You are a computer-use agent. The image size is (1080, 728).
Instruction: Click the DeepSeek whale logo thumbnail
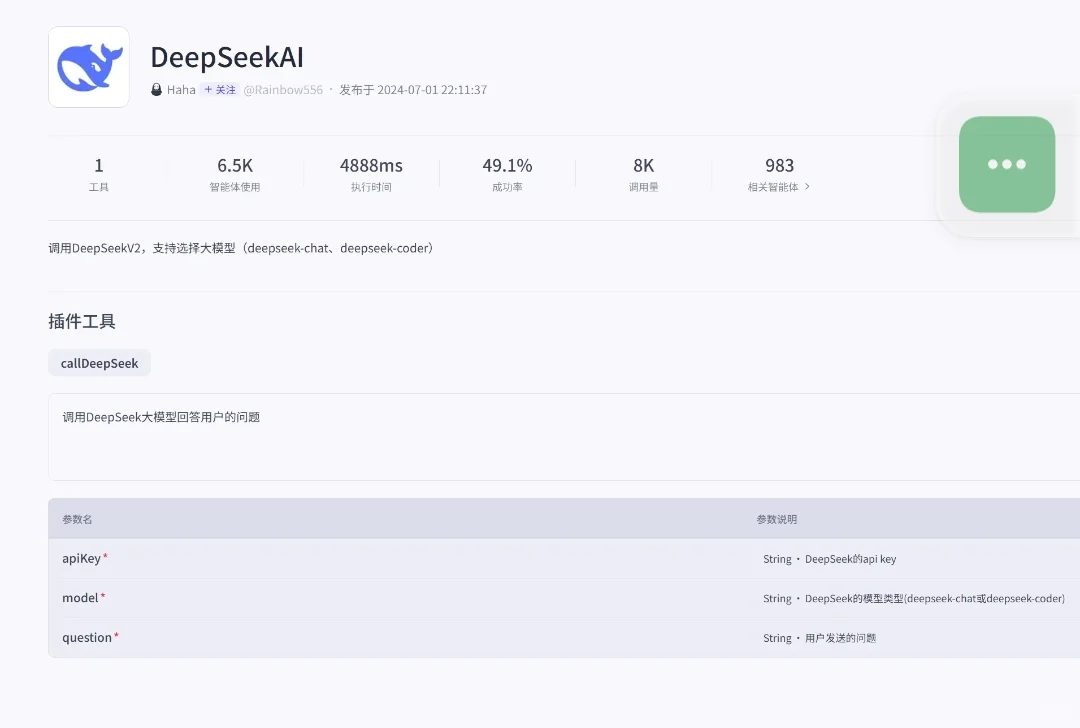(89, 67)
